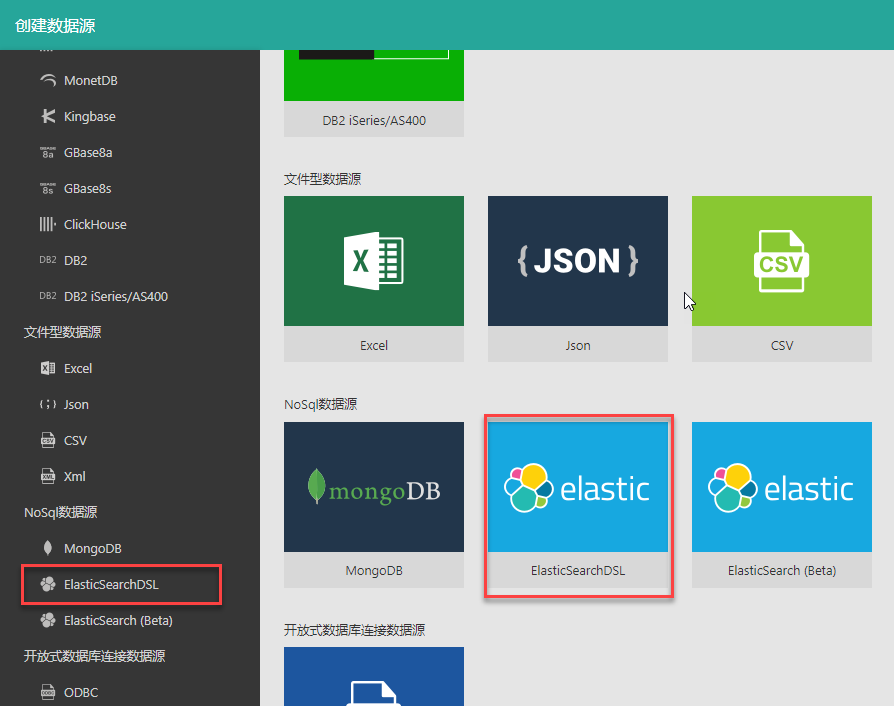Click the 文件型数据源 heading above the Excel tile

coord(323,179)
